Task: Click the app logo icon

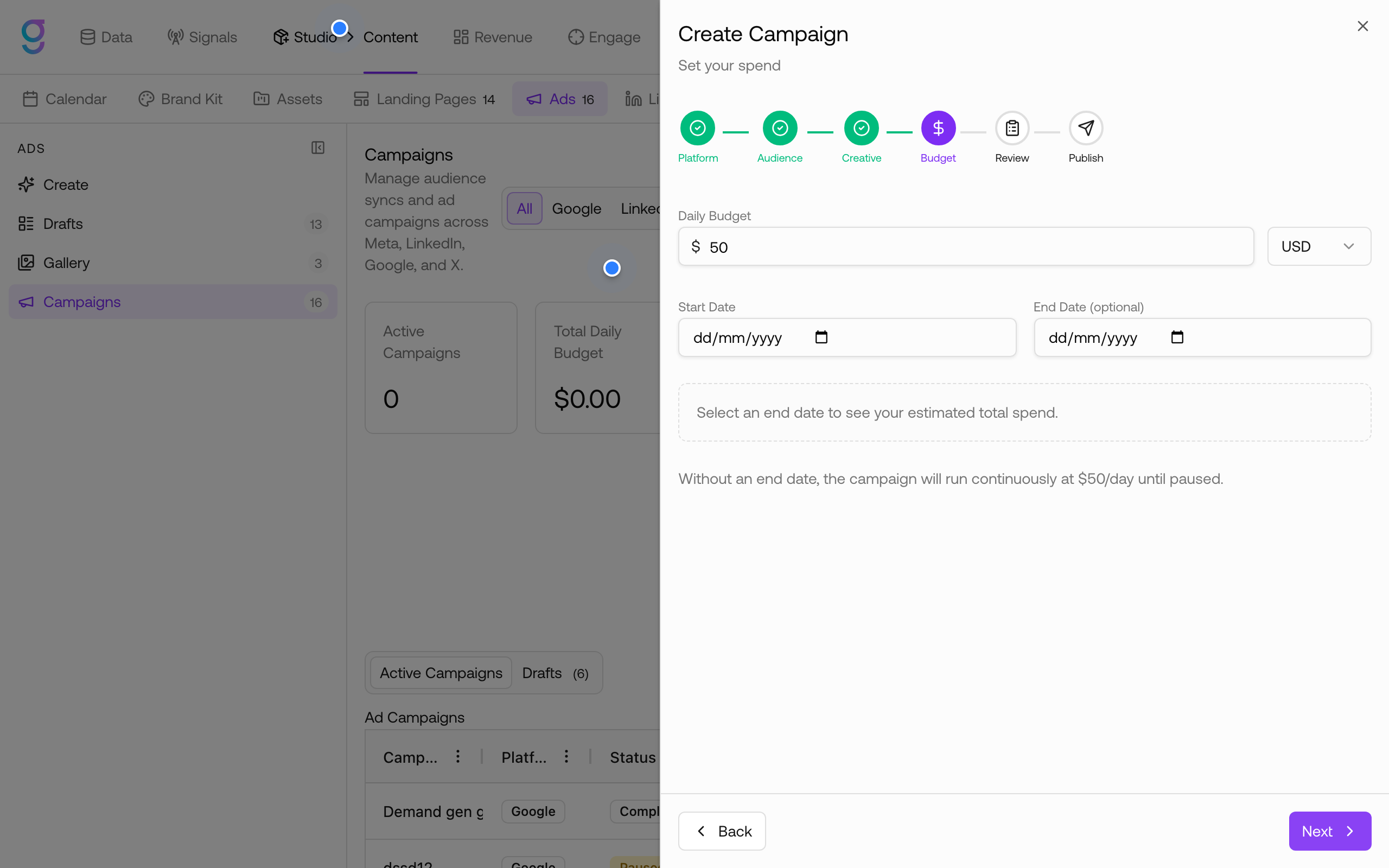Action: point(33,37)
